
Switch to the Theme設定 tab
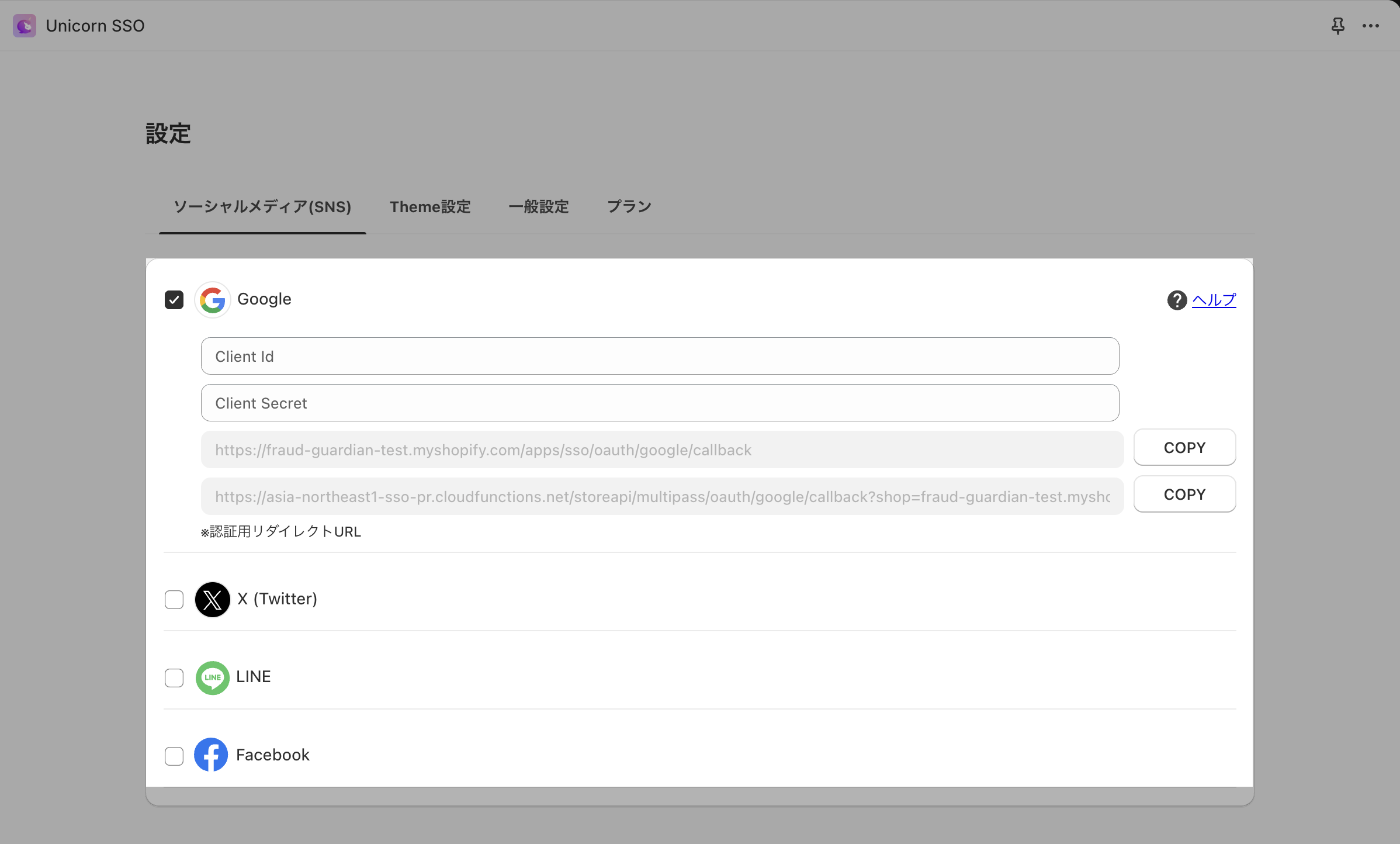(430, 207)
